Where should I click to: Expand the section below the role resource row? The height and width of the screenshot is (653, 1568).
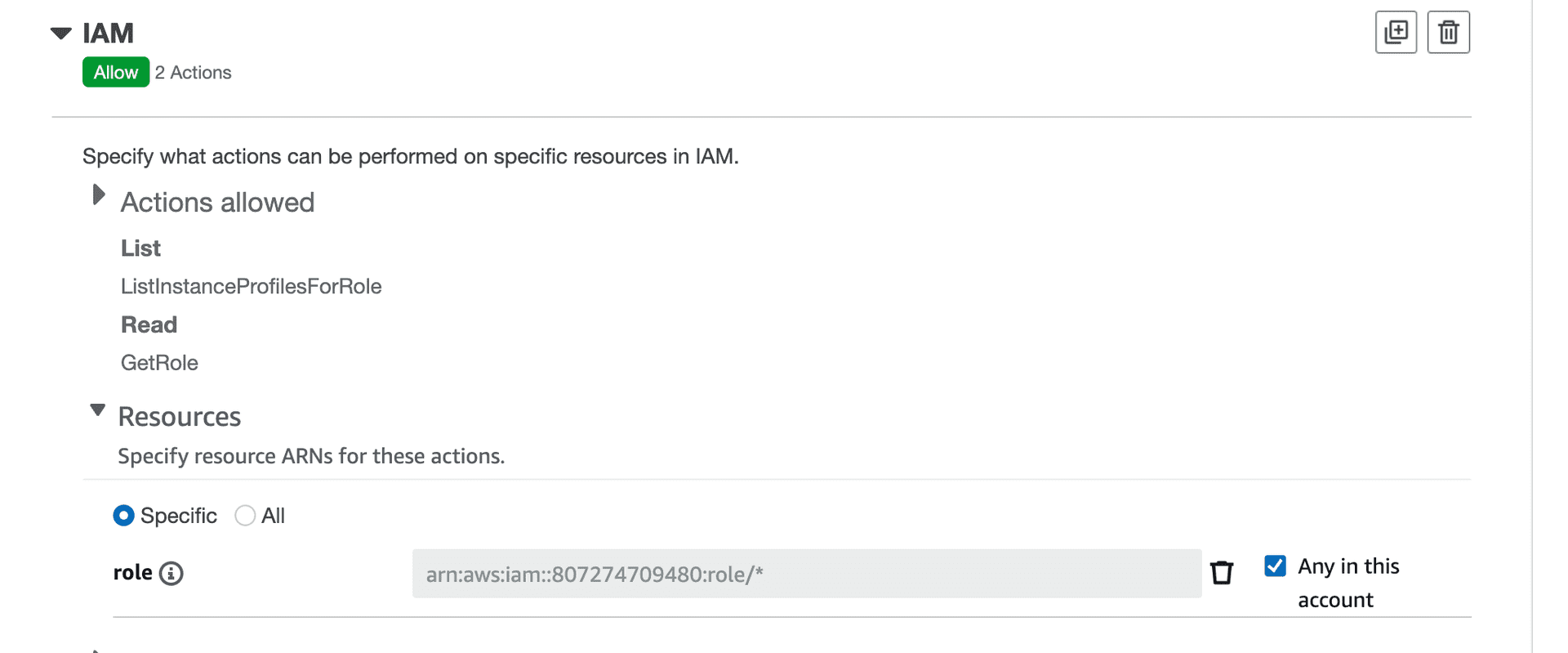[x=97, y=649]
